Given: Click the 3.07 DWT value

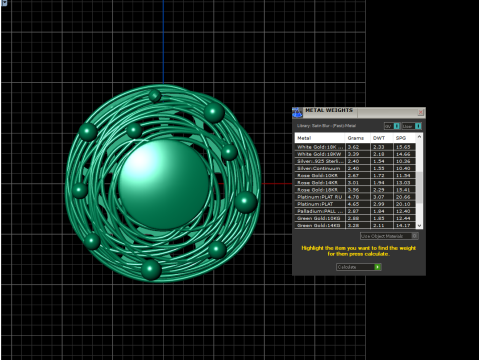Looking at the screenshot, I should tap(379, 197).
